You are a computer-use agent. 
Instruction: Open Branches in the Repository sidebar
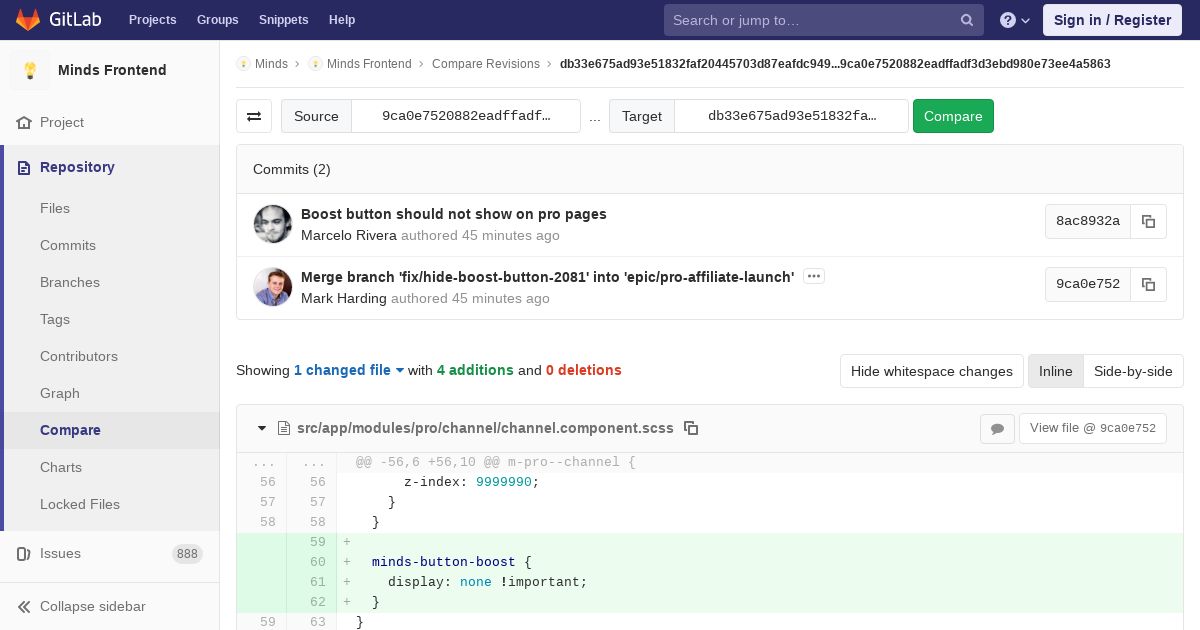70,282
